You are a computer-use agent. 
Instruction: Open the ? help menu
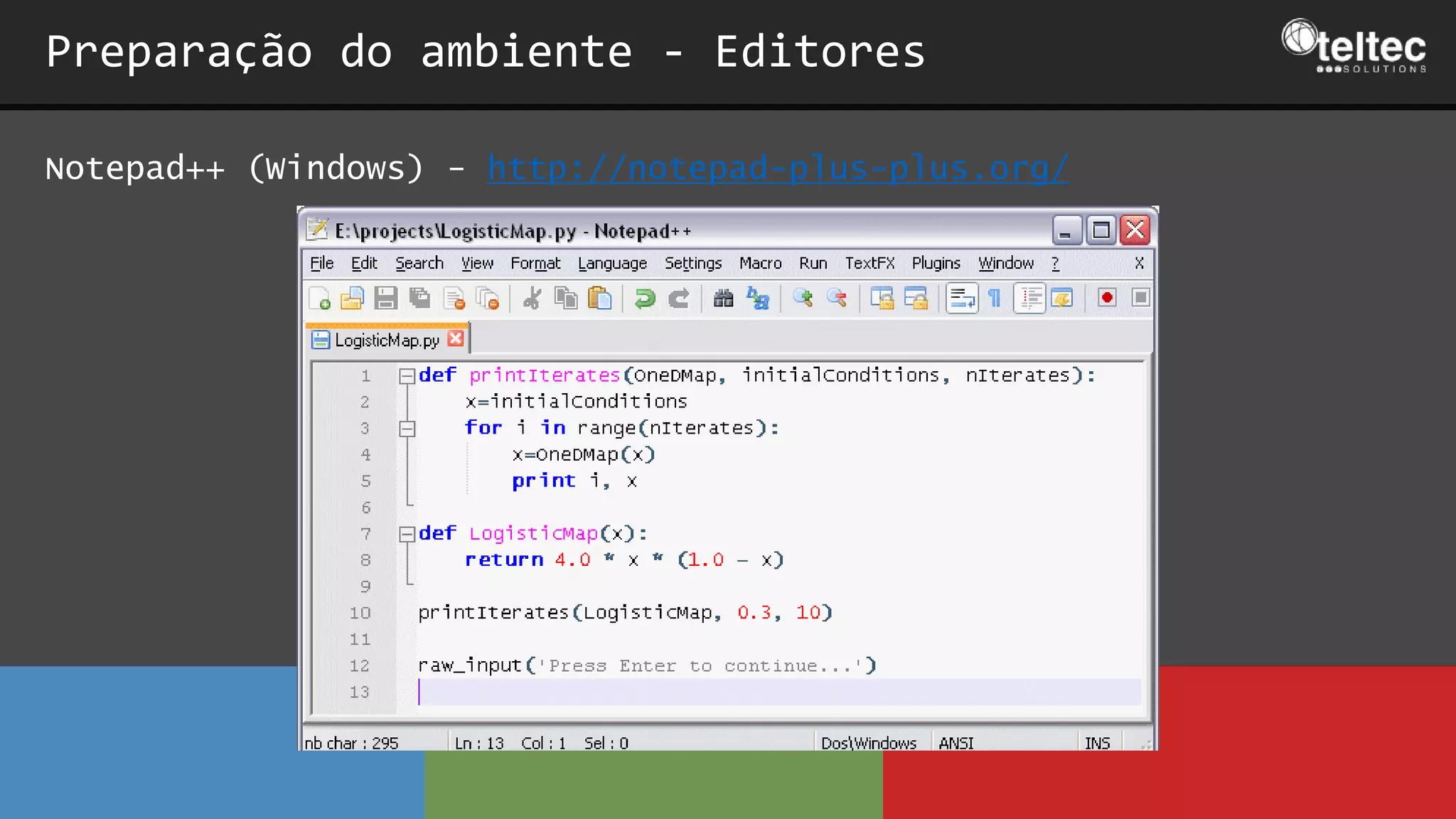click(1055, 264)
